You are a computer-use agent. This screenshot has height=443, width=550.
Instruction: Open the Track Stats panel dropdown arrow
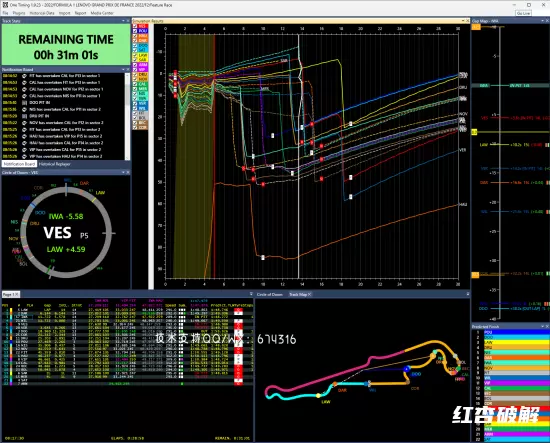[123, 21]
